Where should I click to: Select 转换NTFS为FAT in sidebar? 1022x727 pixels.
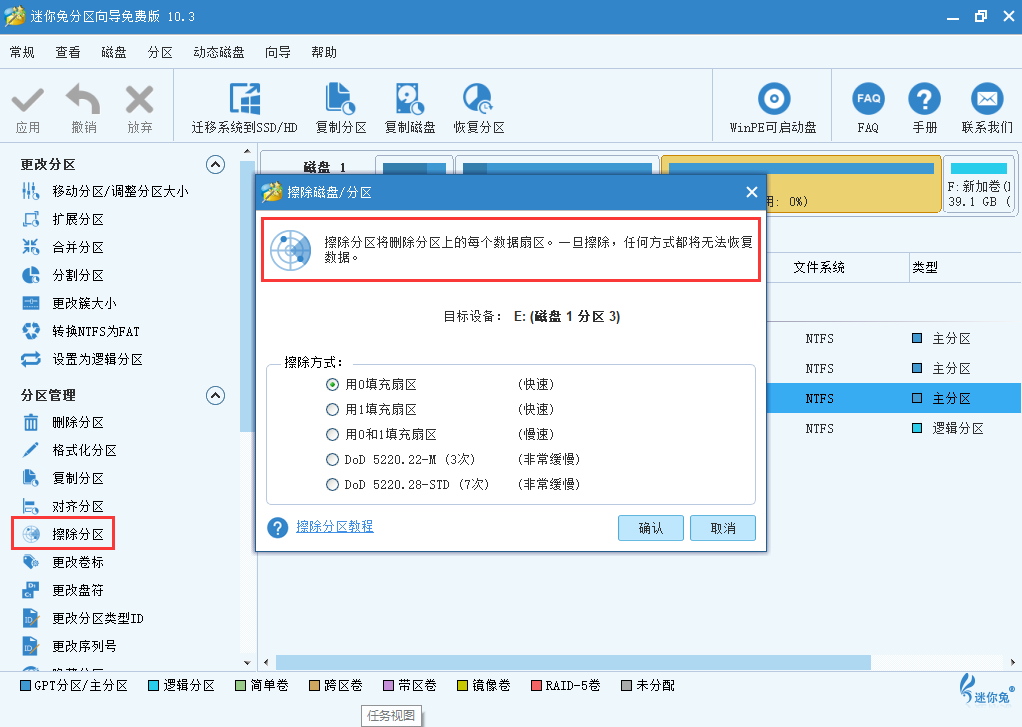(81, 332)
